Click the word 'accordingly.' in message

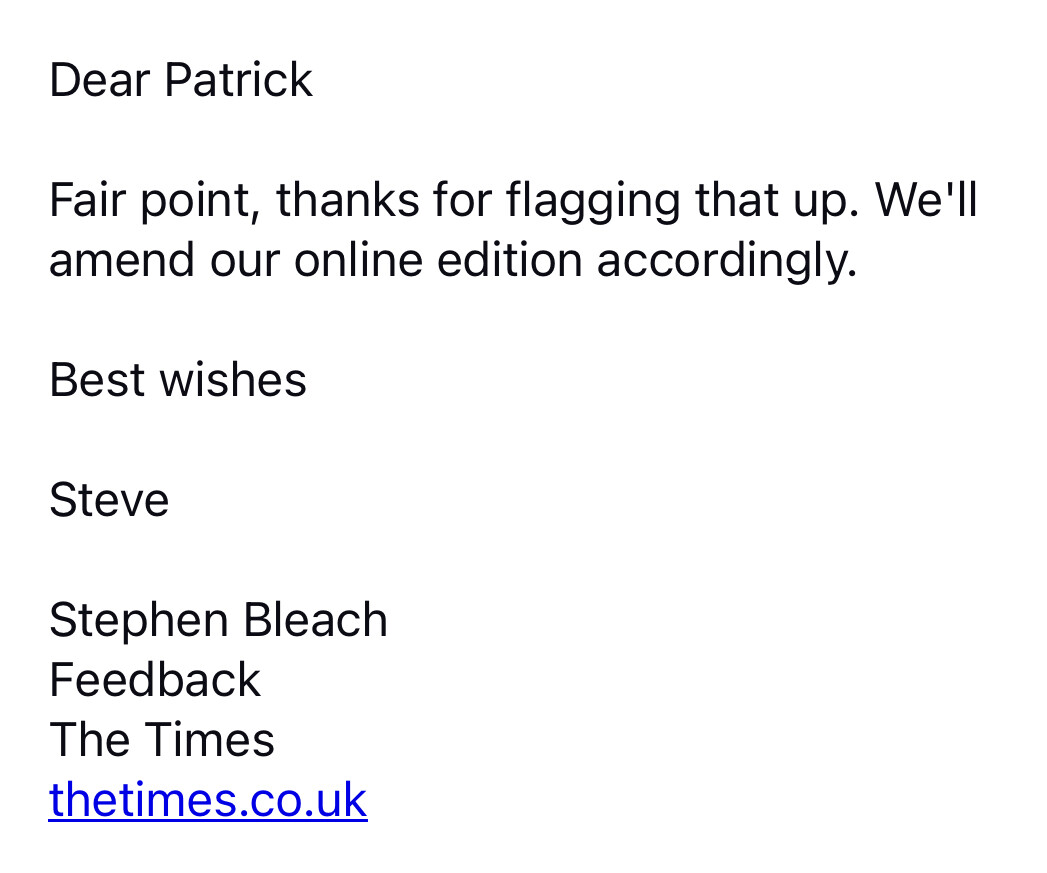[727, 263]
